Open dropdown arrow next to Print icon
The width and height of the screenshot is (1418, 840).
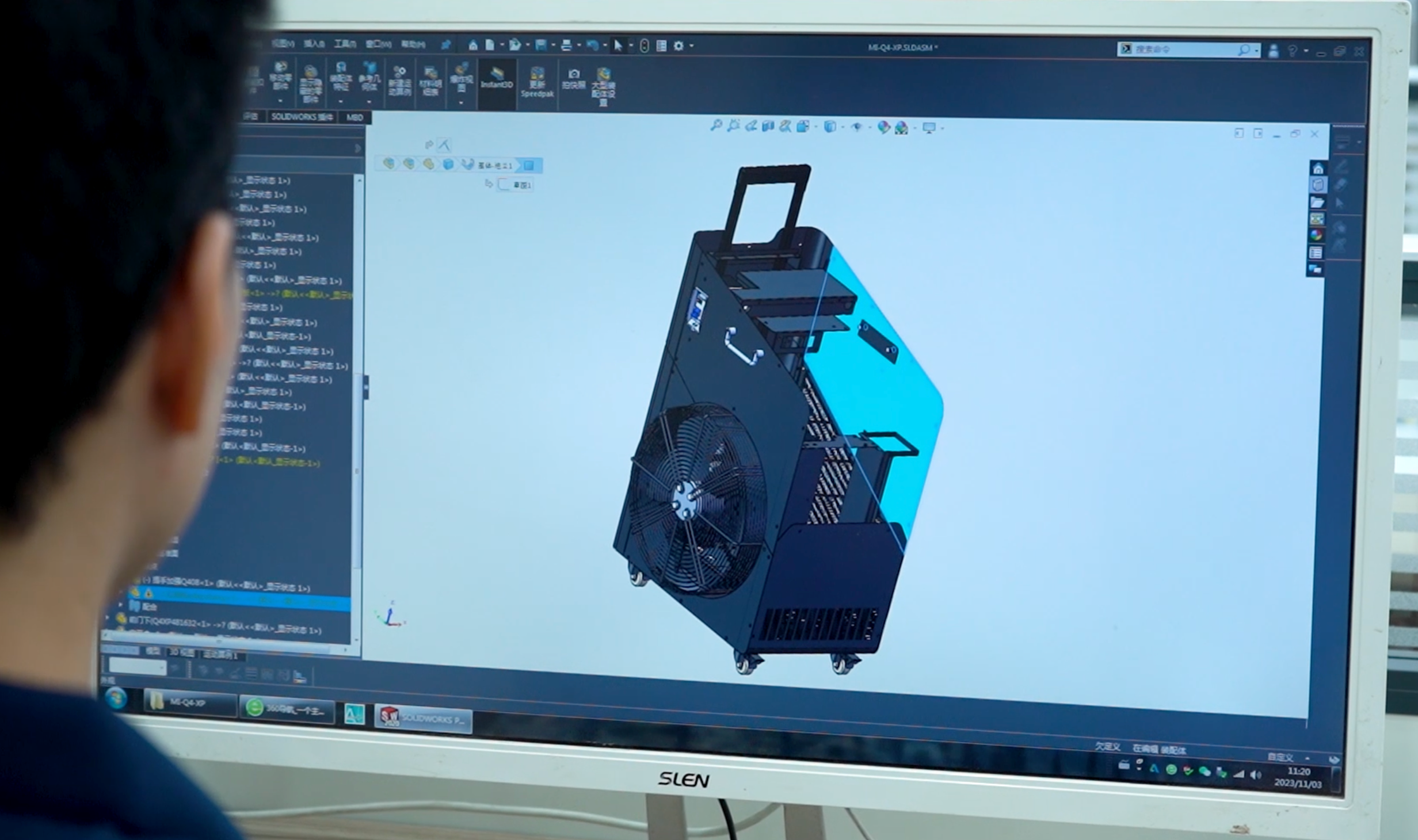point(579,45)
